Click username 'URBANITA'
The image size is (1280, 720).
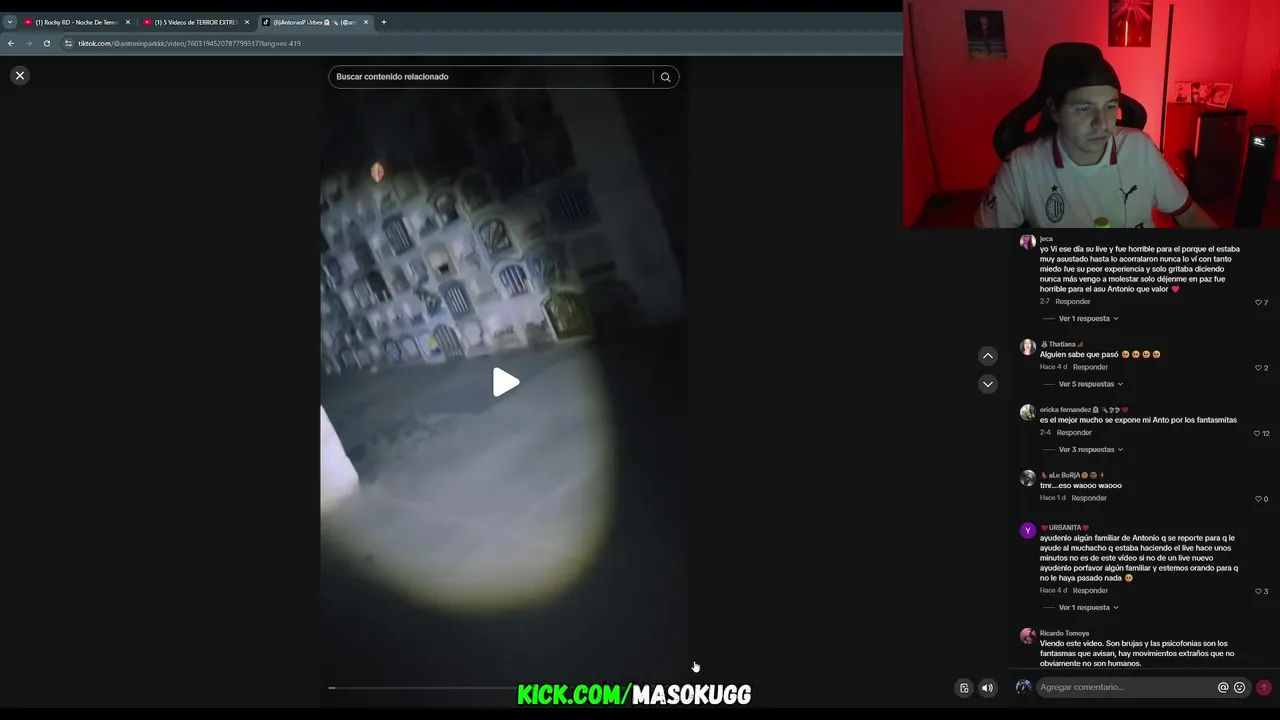(1065, 528)
